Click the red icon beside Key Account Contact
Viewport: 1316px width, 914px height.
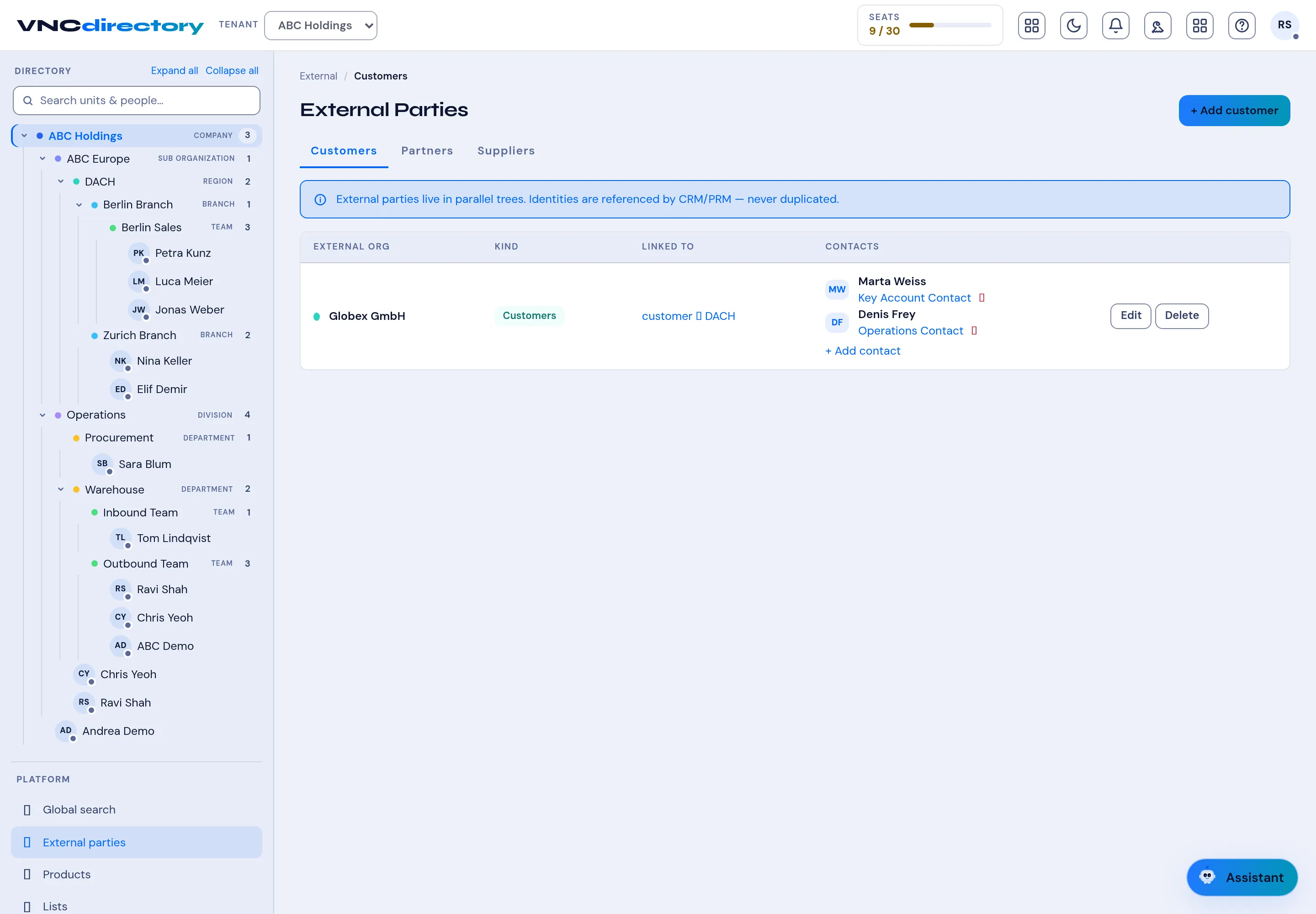(982, 298)
